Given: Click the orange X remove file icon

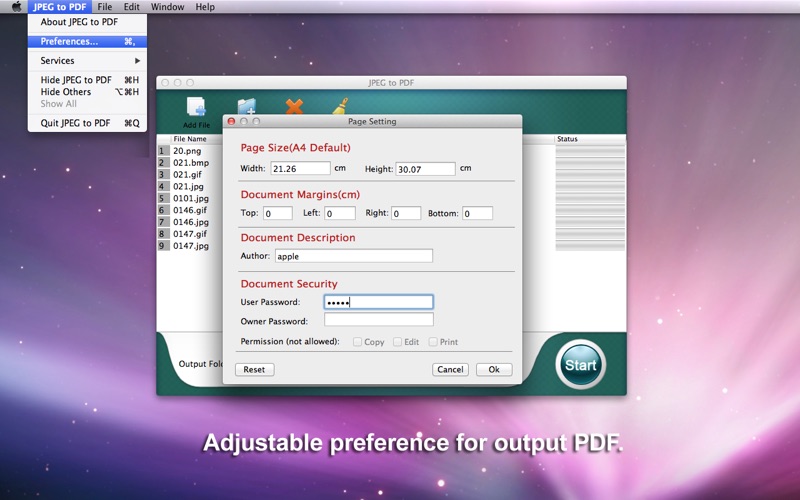Looking at the screenshot, I should (x=294, y=106).
